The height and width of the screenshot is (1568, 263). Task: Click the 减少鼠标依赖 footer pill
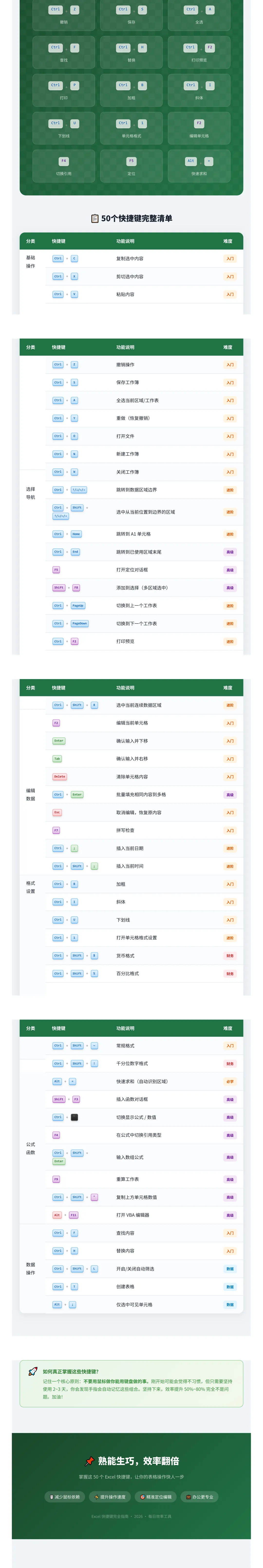click(65, 1497)
